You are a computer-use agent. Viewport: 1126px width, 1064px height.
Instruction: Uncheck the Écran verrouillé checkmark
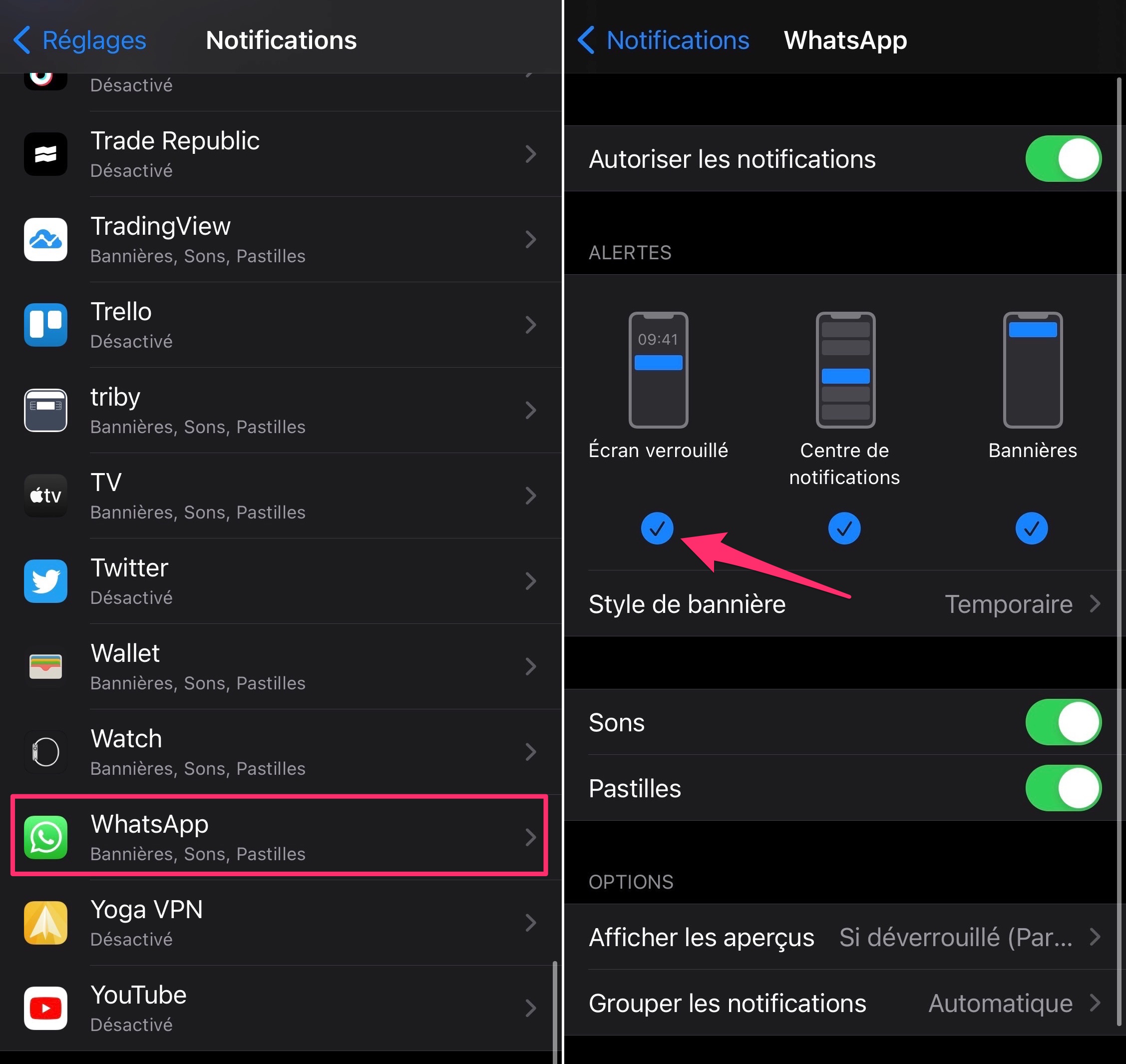coord(657,529)
